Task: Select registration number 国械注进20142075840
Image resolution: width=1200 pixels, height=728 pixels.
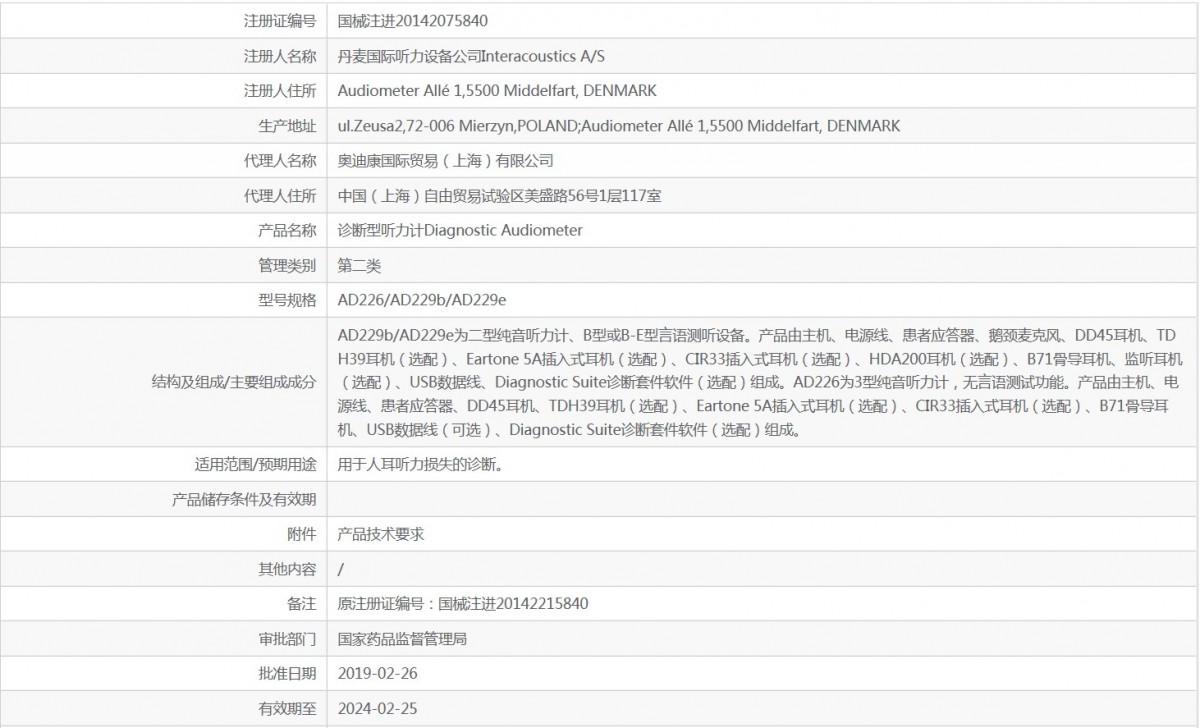Action: point(413,20)
